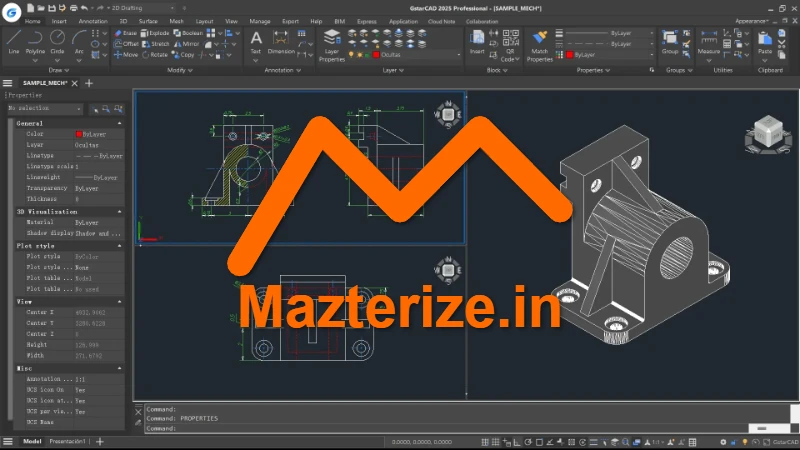Open the Home ribbon tab
Screen dimensions: 800x450
(32, 21)
